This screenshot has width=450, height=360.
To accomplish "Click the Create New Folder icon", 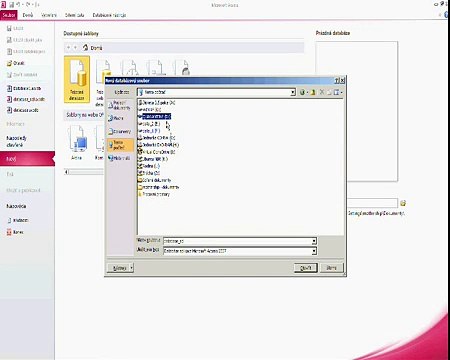I will [x=329, y=92].
